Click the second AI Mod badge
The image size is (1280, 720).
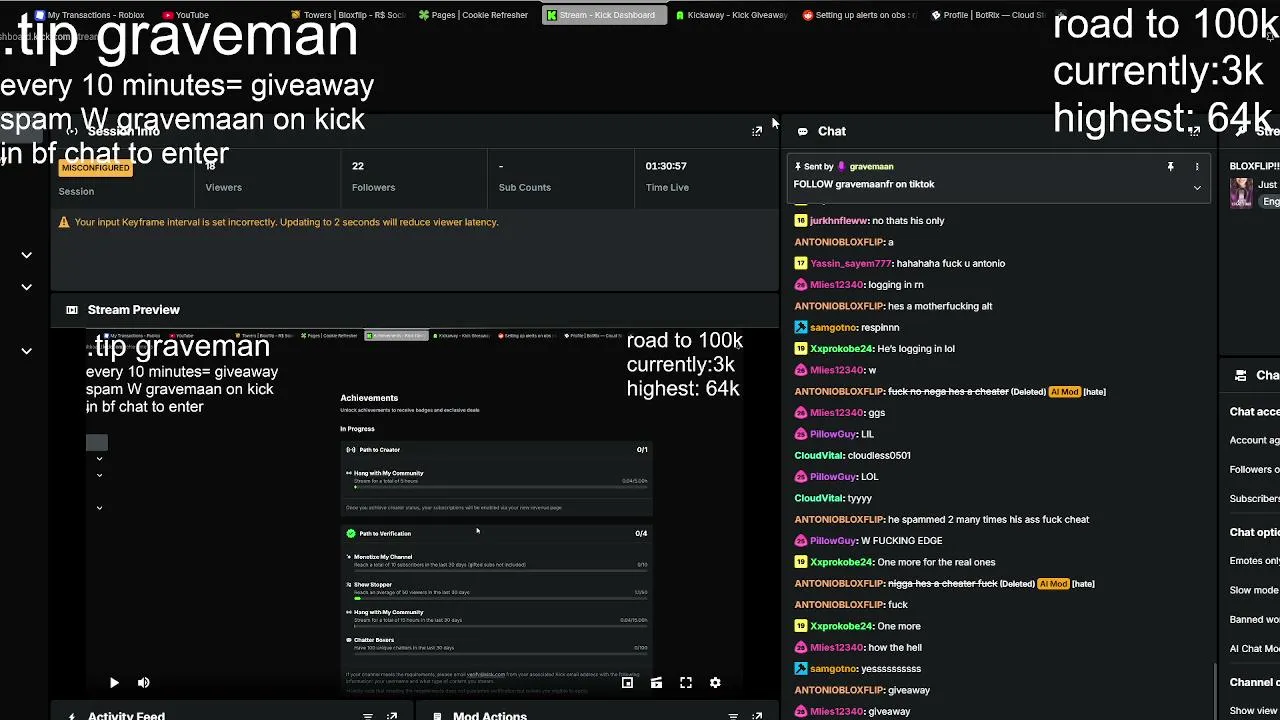(1053, 584)
